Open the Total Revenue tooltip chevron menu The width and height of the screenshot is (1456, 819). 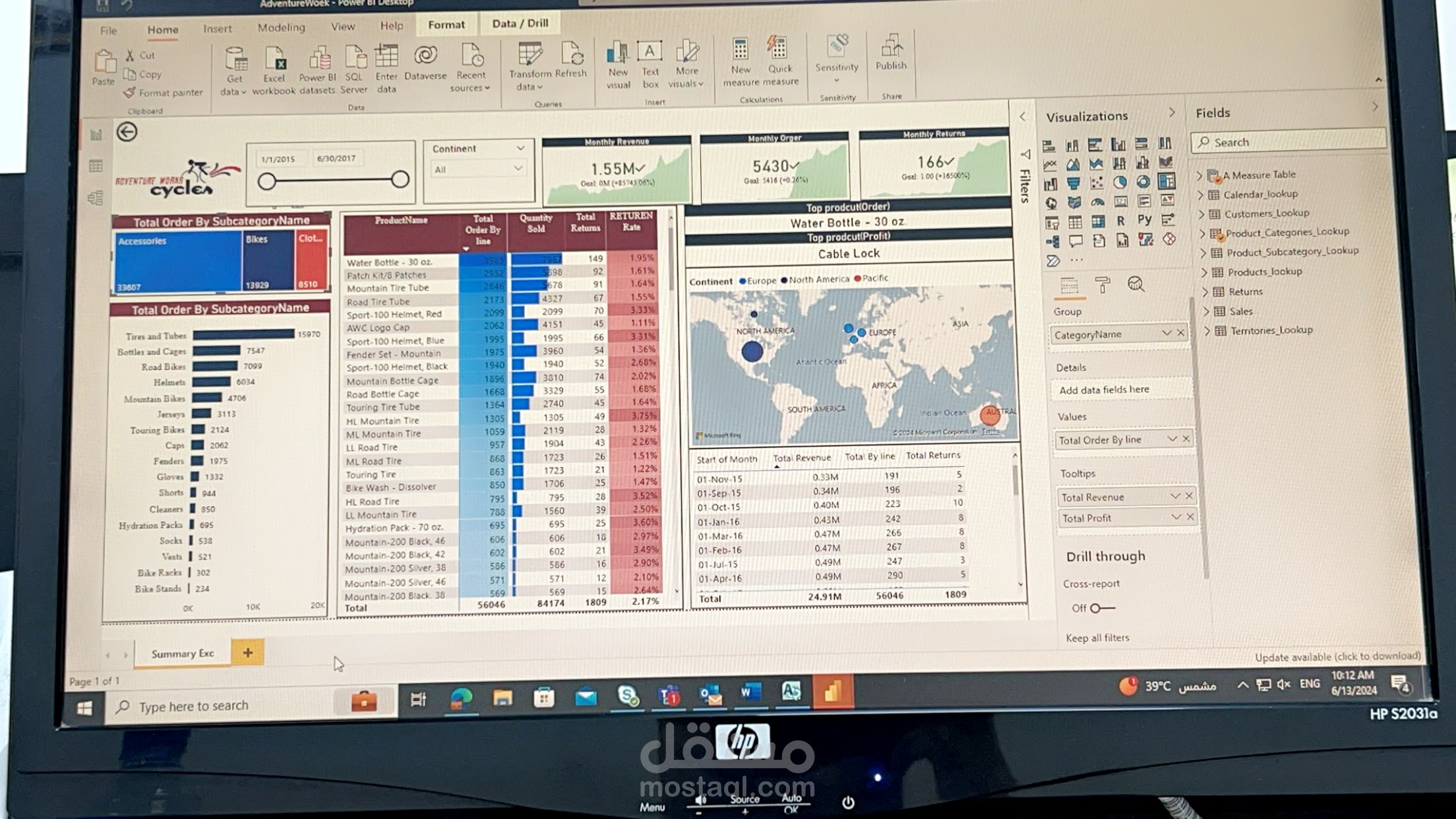[1175, 495]
